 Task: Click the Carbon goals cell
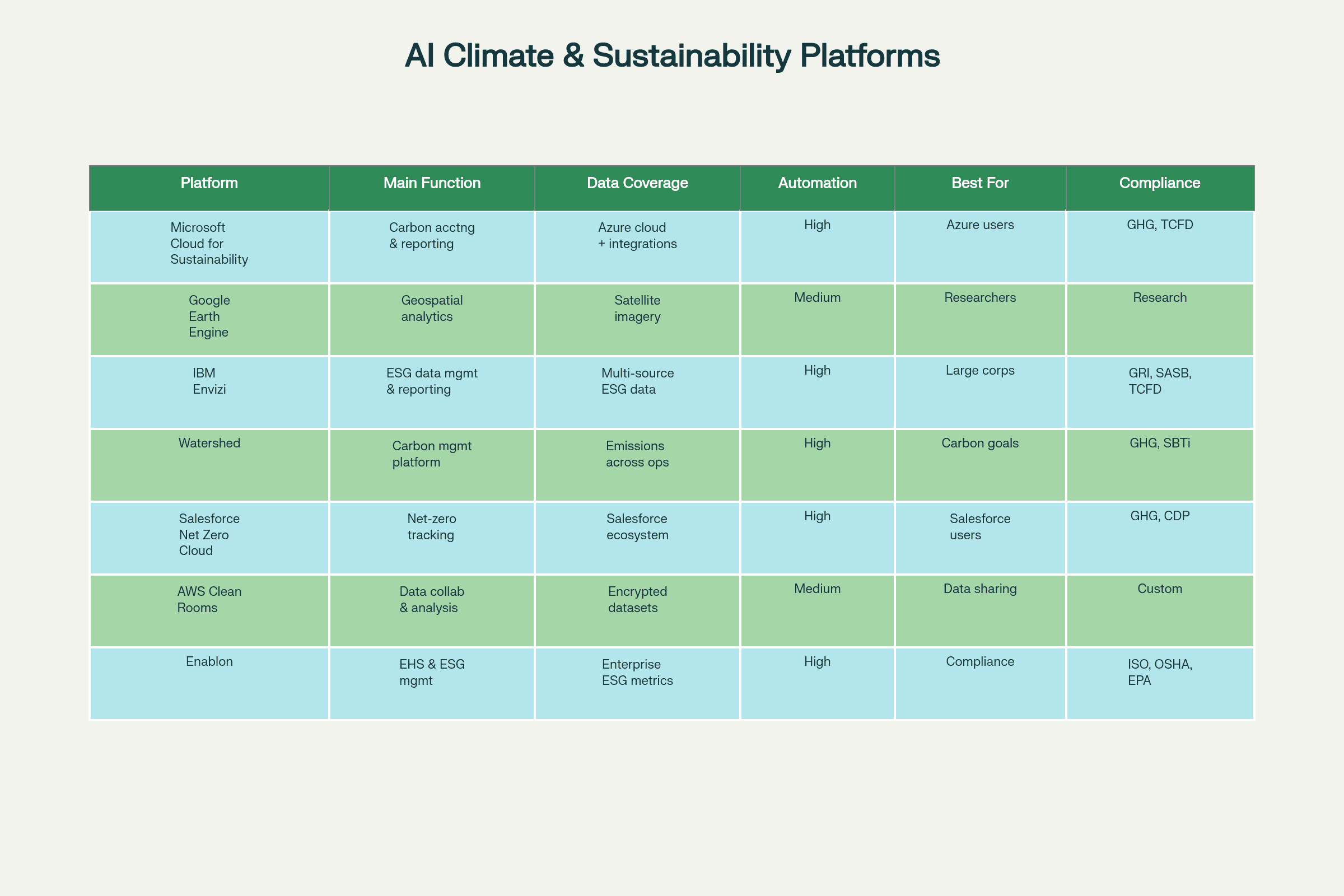pyautogui.click(x=981, y=465)
